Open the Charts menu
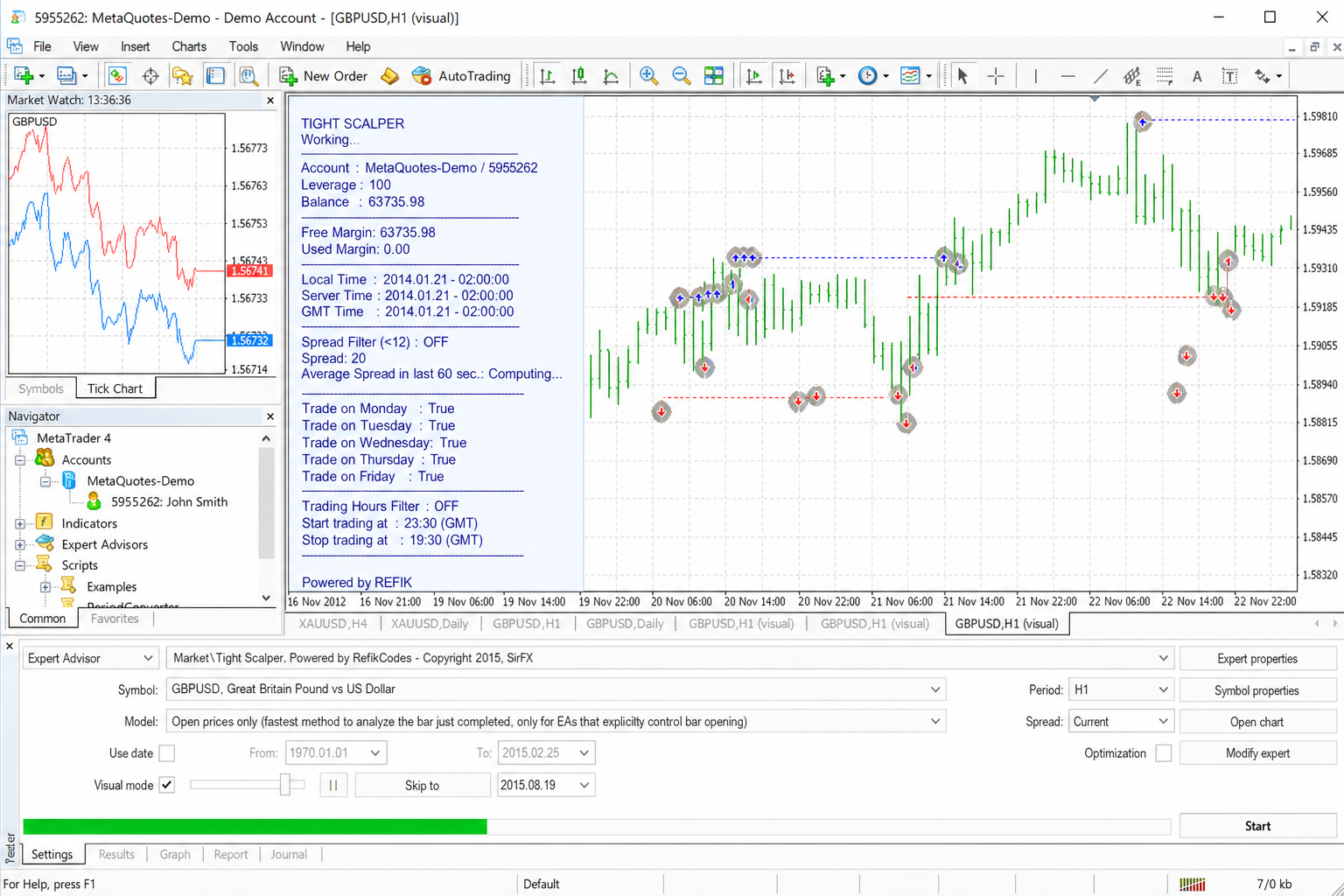The width and height of the screenshot is (1344, 896). pyautogui.click(x=189, y=46)
